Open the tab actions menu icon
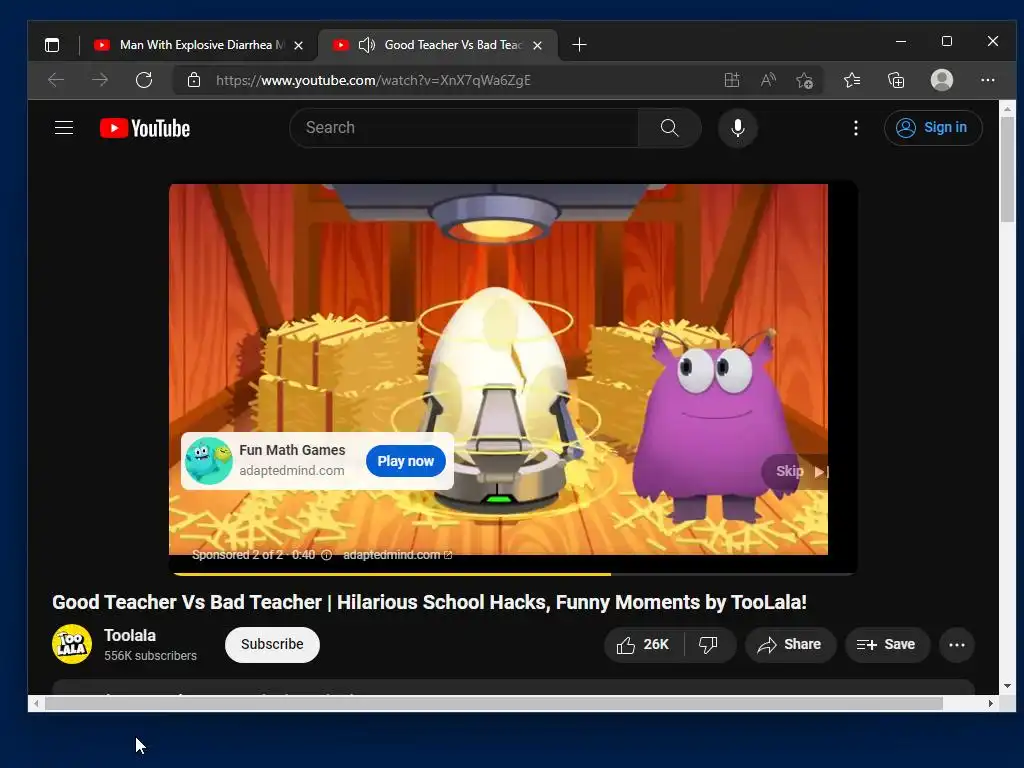The height and width of the screenshot is (768, 1024). tap(52, 45)
